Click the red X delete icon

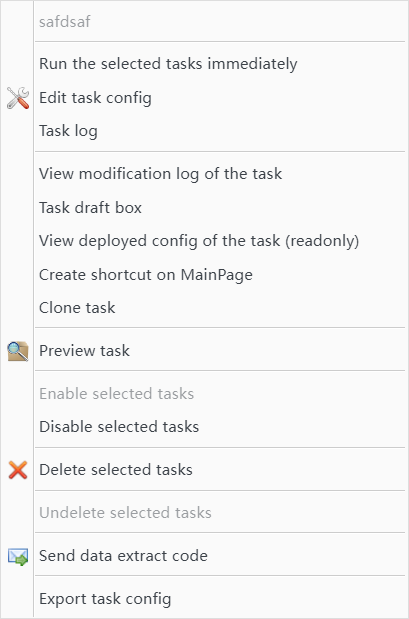point(18,470)
